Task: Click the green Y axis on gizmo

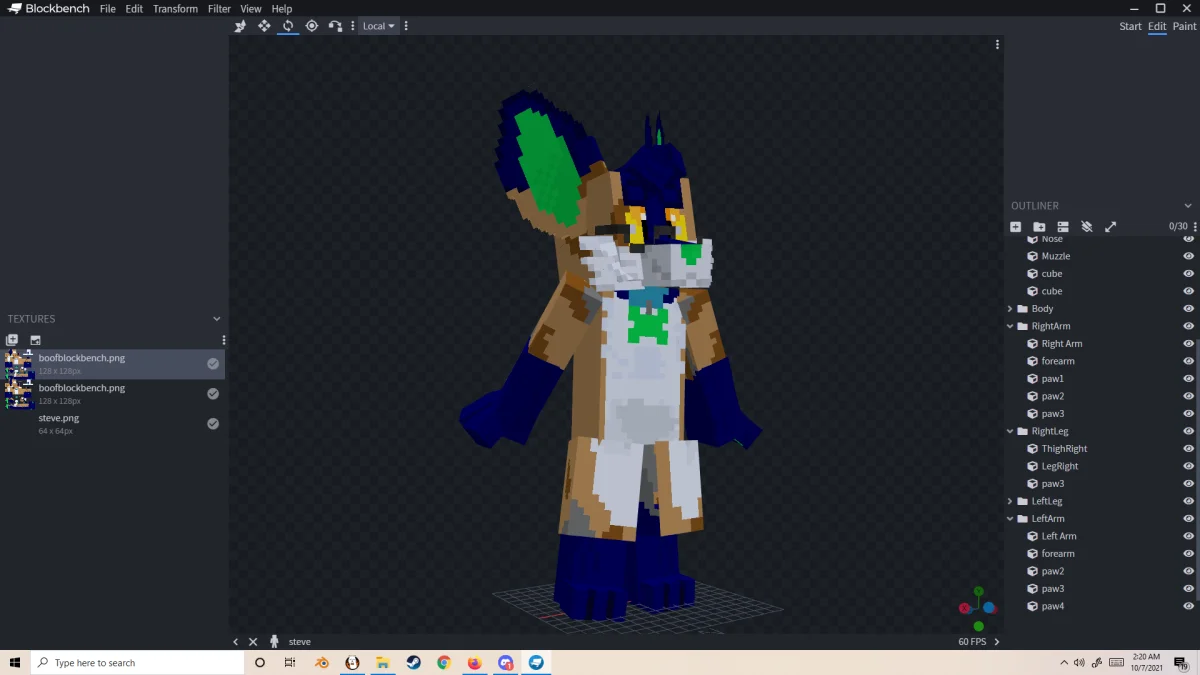Action: pyautogui.click(x=979, y=591)
